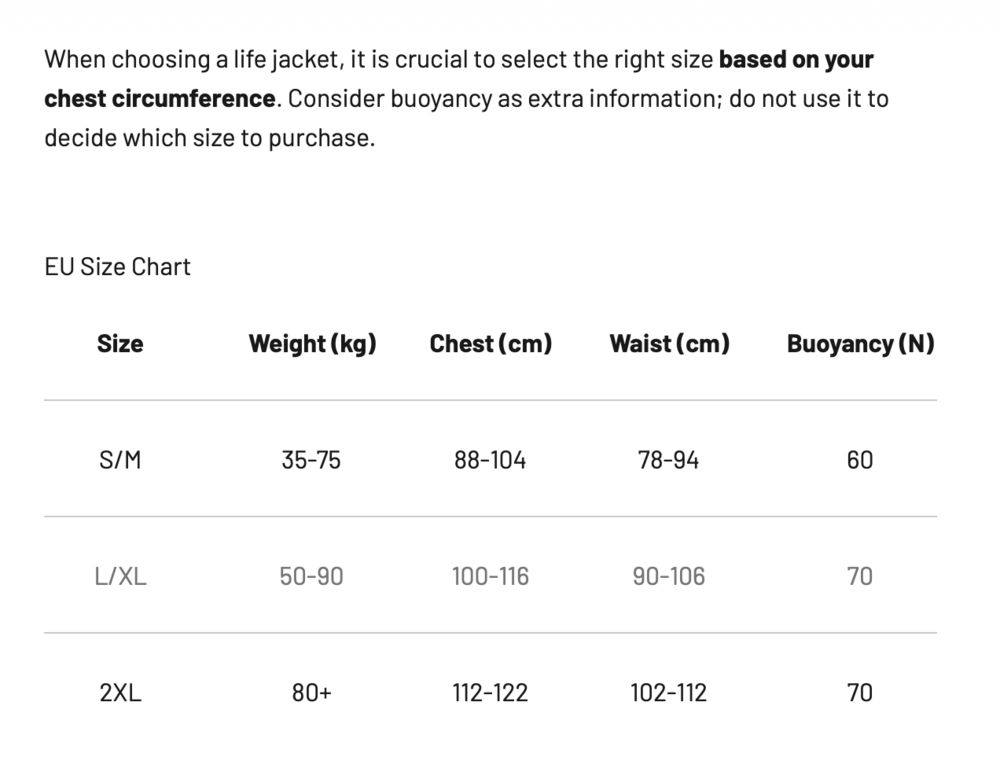This screenshot has height=772, width=1000.
Task: Select the 2XL size cell
Action: click(x=120, y=692)
